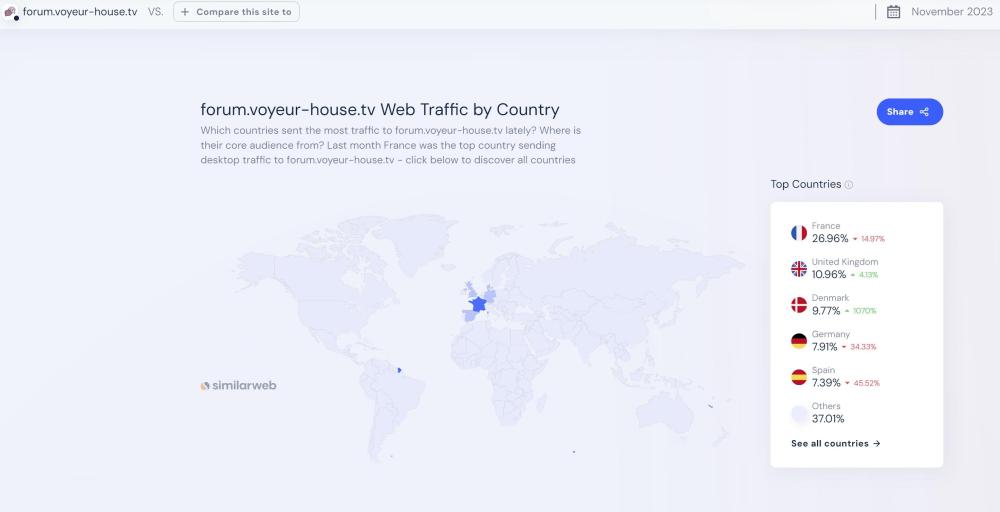Click the forum.voyeur-house.tv site favicon

point(11,13)
